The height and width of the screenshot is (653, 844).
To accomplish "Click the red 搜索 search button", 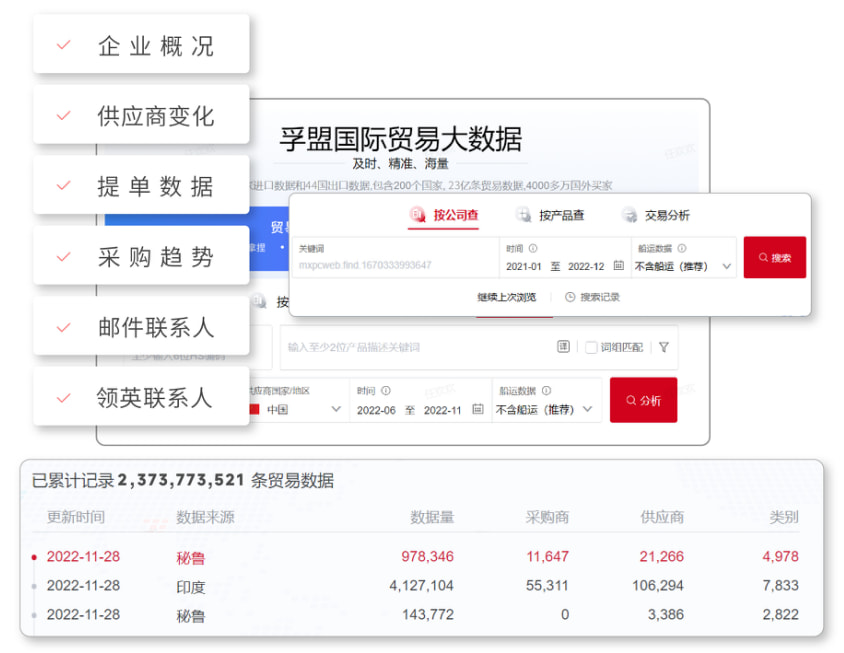I will pos(774,257).
